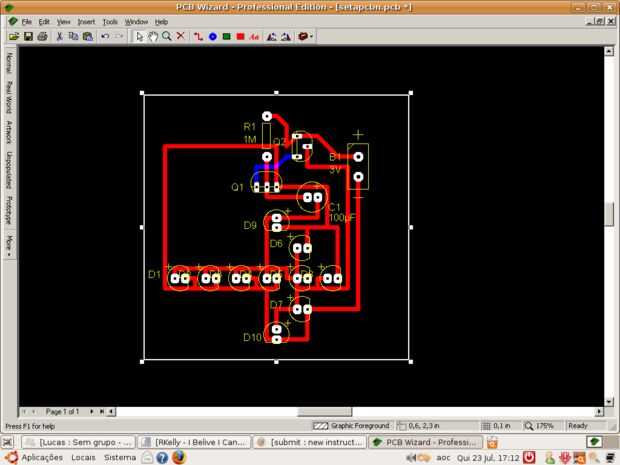Click the Open file toolbar icon
This screenshot has width=620, height=465.
click(14, 37)
